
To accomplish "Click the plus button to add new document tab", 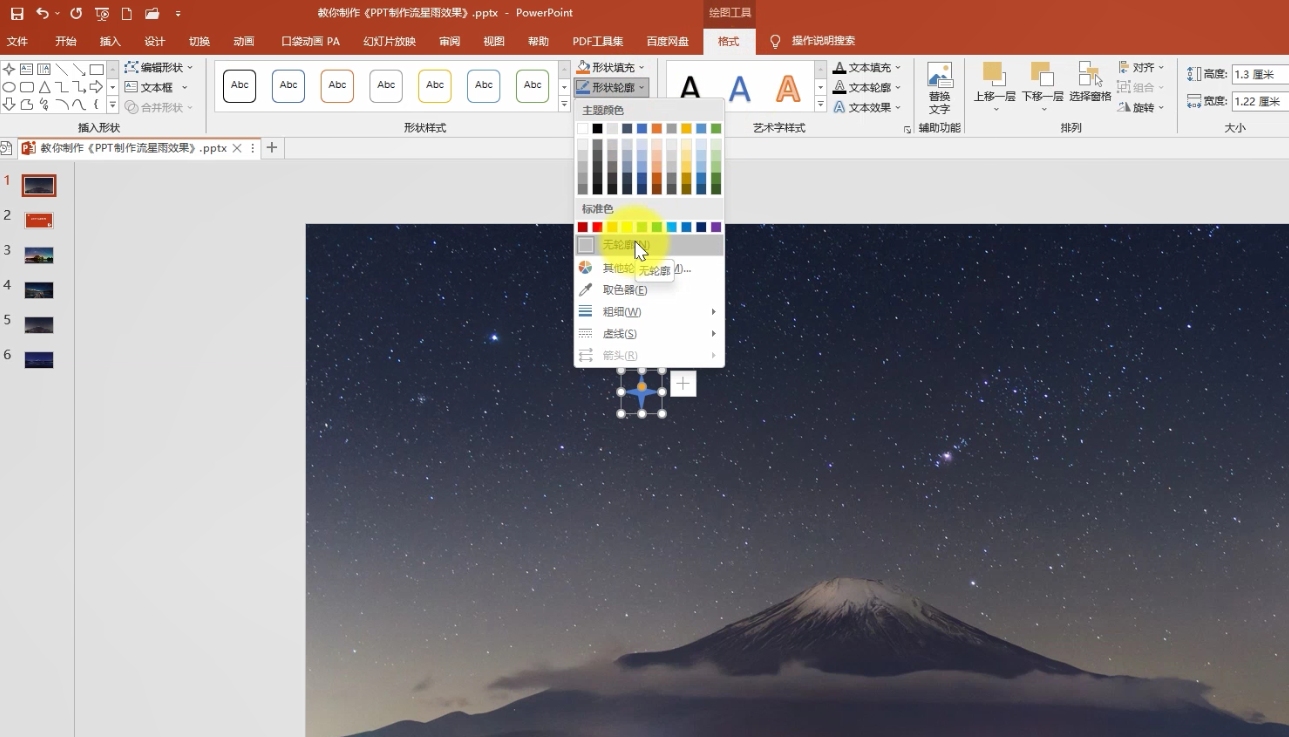I will 271,148.
